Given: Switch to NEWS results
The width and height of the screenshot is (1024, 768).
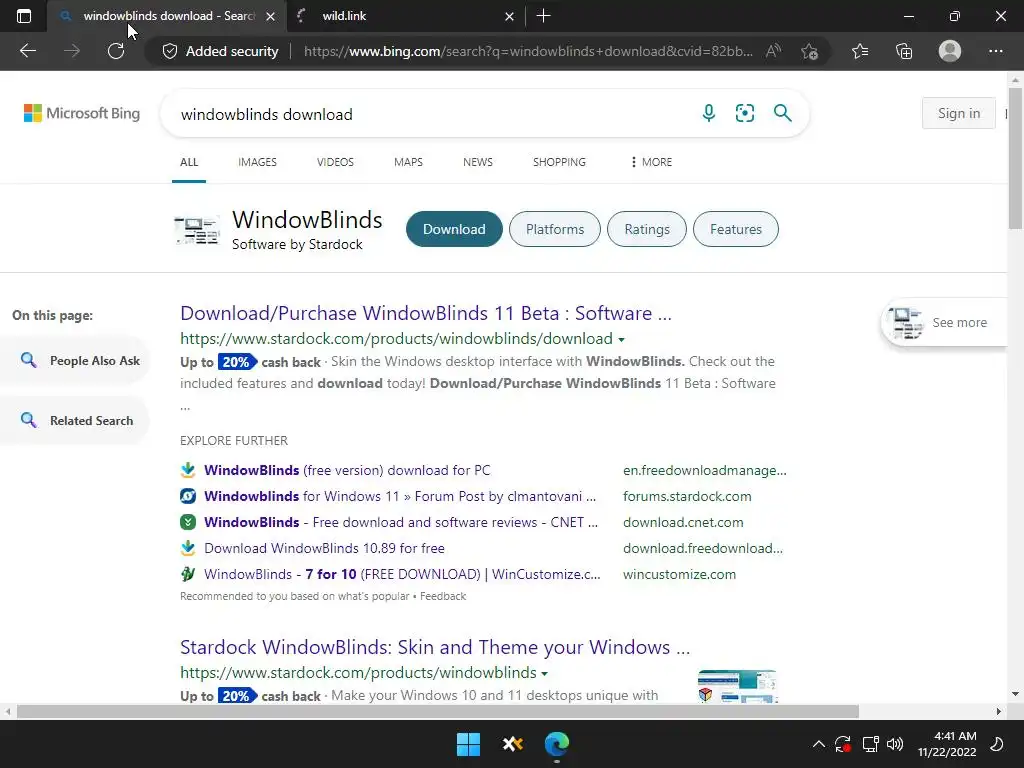Looking at the screenshot, I should click(x=477, y=162).
